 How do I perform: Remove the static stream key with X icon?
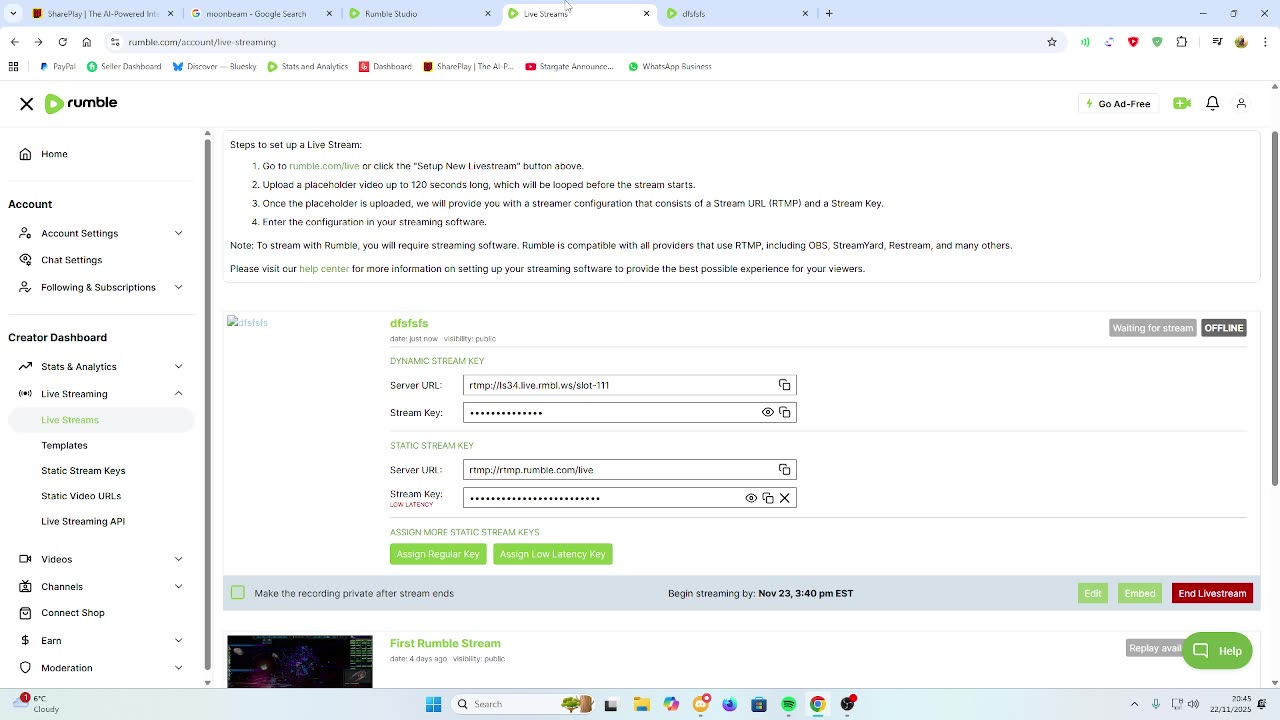(x=785, y=498)
